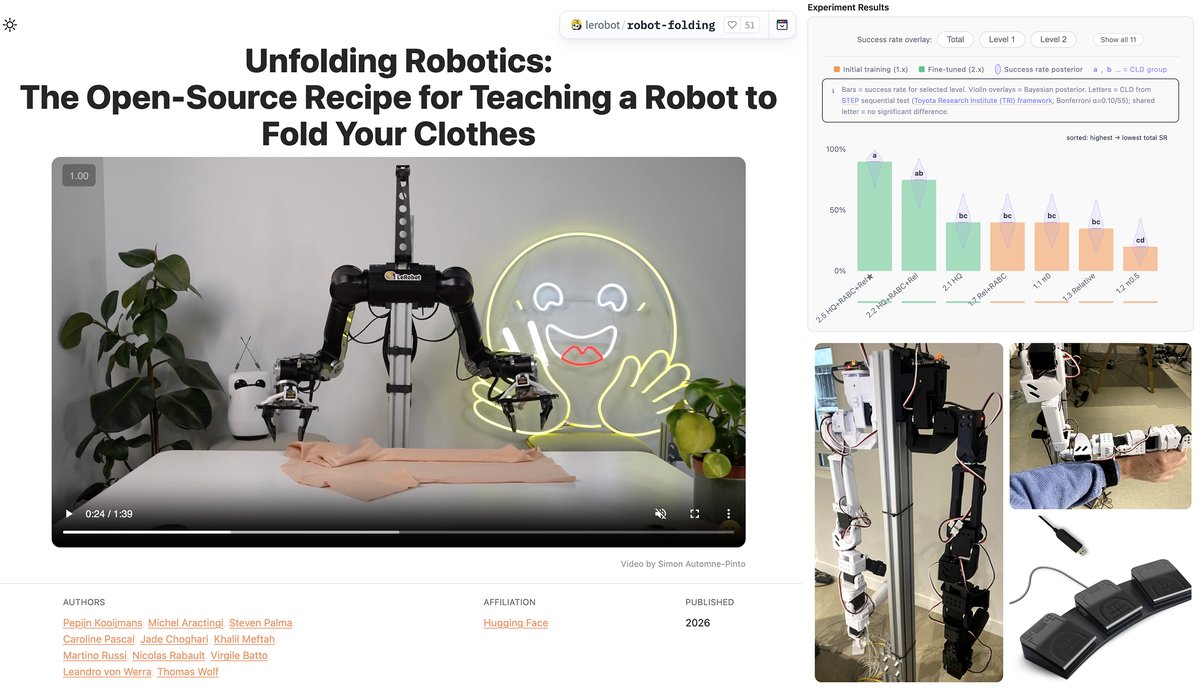Open the Hugging Face affiliation link
The height and width of the screenshot is (690, 1200).
(516, 623)
